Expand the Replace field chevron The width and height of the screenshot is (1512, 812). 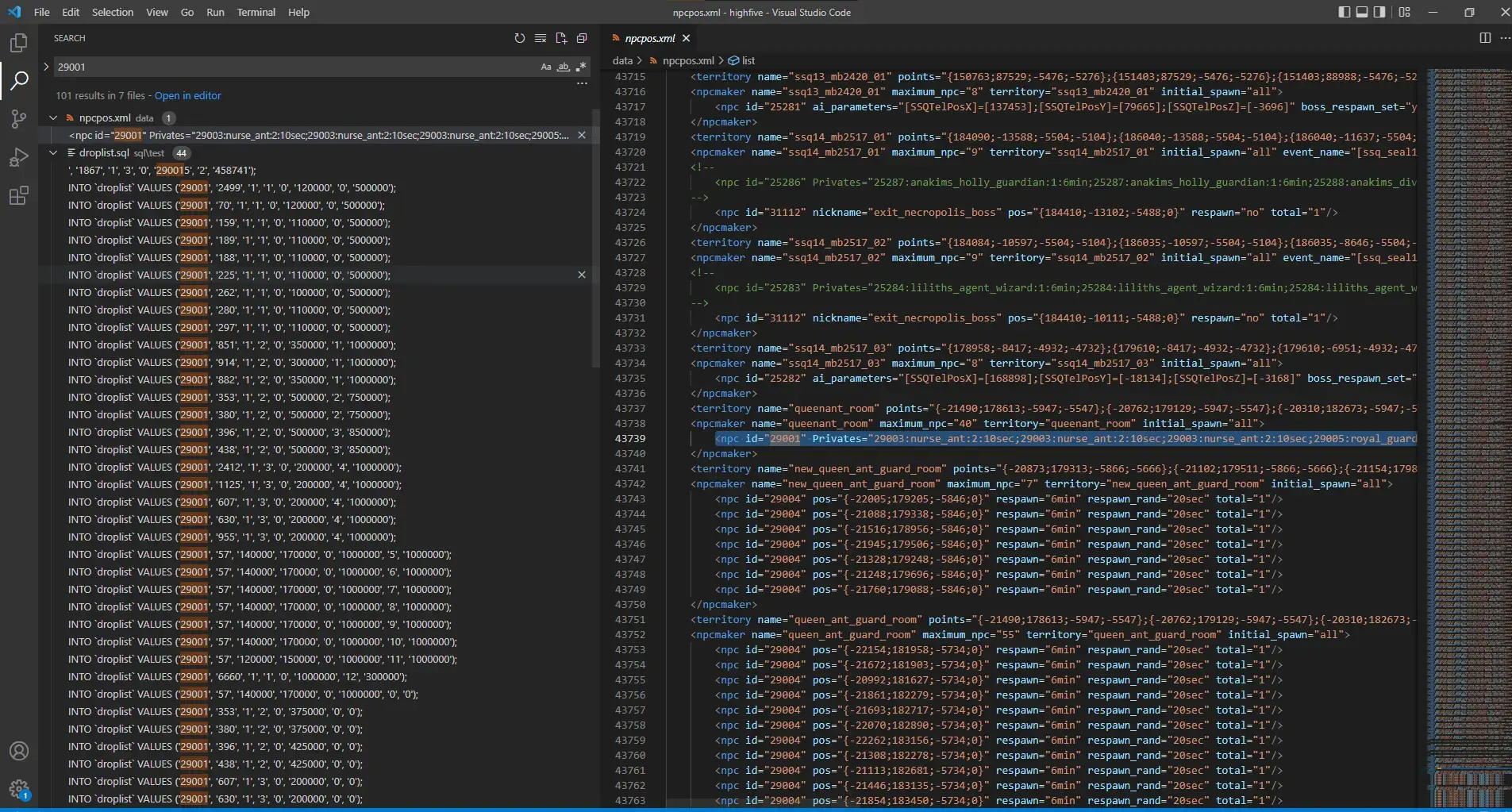[46, 67]
